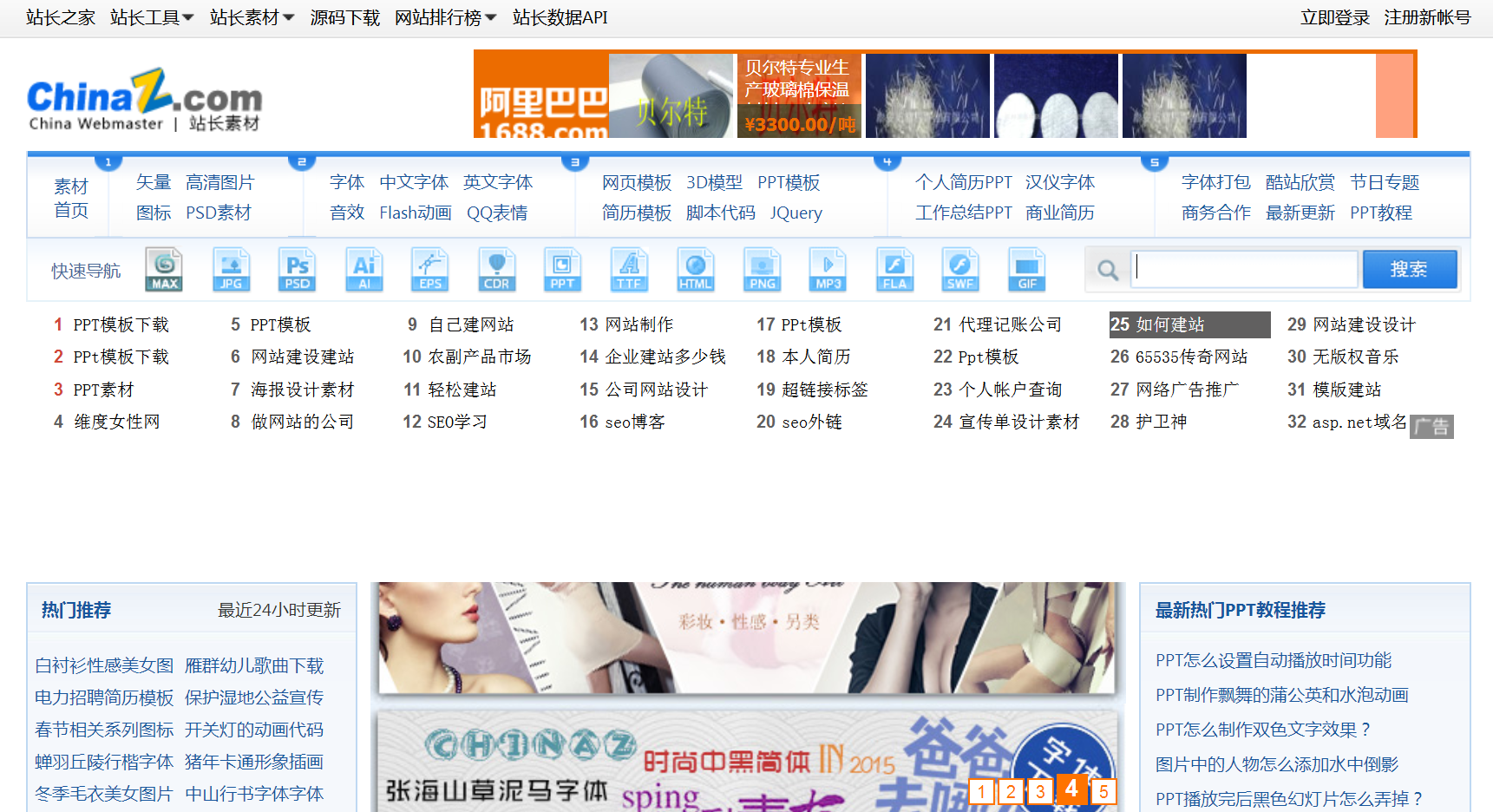The width and height of the screenshot is (1493, 812).
Task: Choose the CDR file format icon
Action: (496, 270)
